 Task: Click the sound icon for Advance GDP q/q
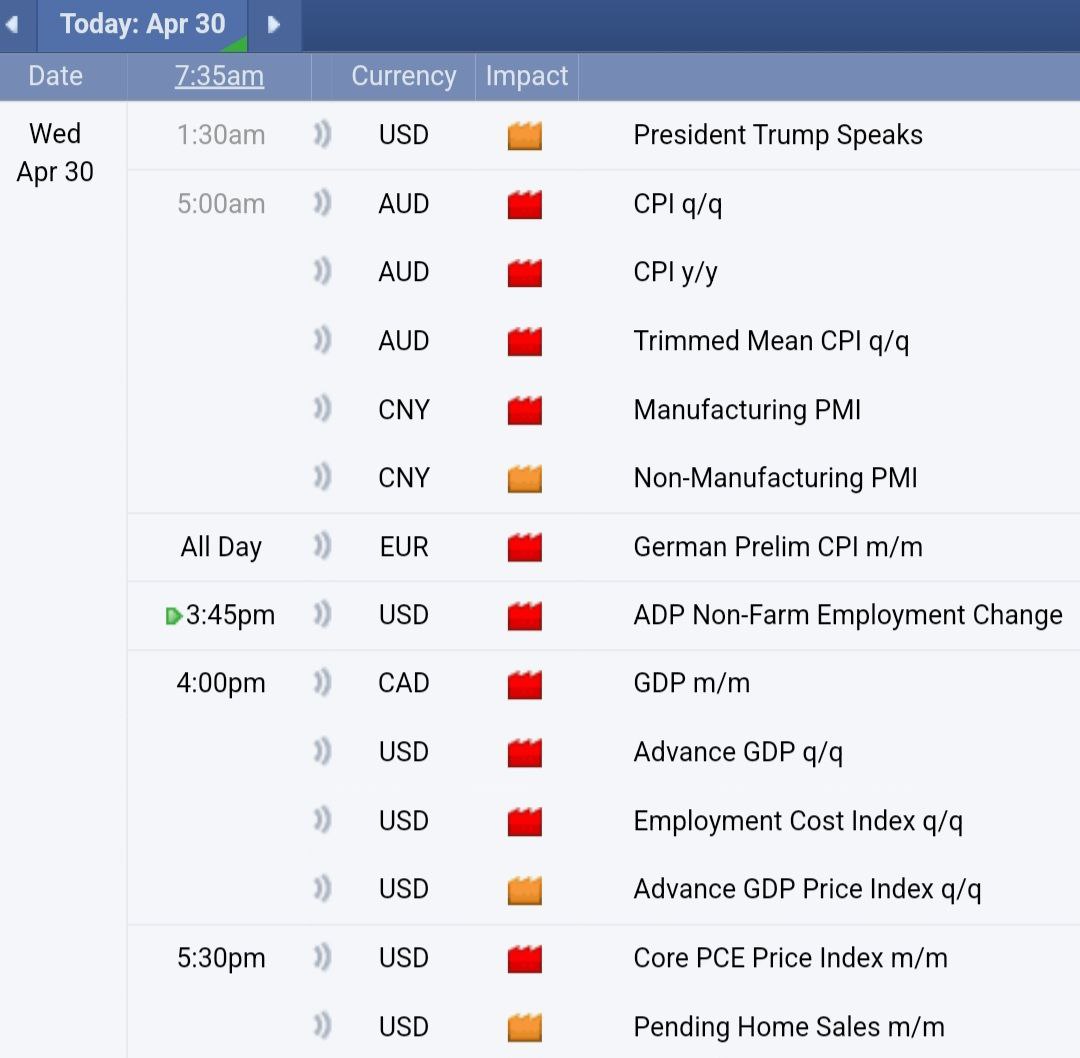coord(322,751)
